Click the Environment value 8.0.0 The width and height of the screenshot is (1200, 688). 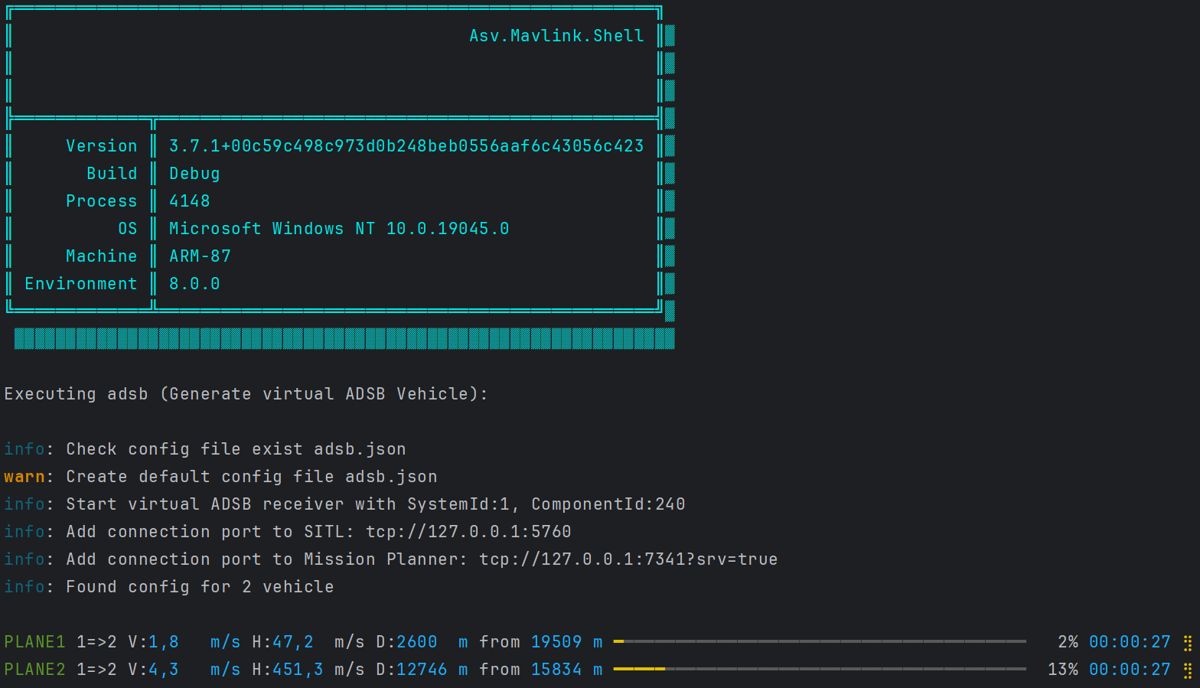[194, 284]
